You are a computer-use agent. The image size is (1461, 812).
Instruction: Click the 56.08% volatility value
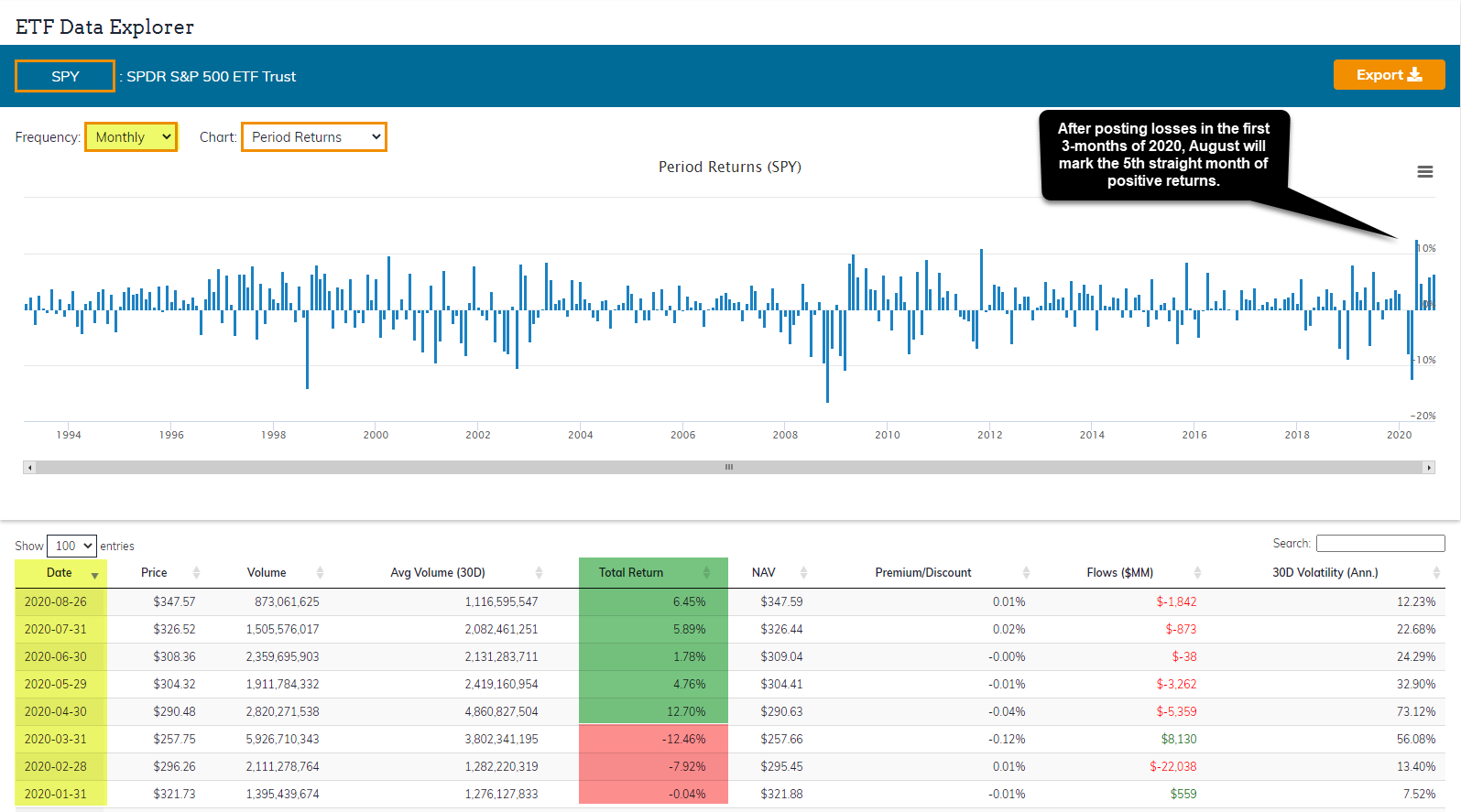click(1416, 739)
